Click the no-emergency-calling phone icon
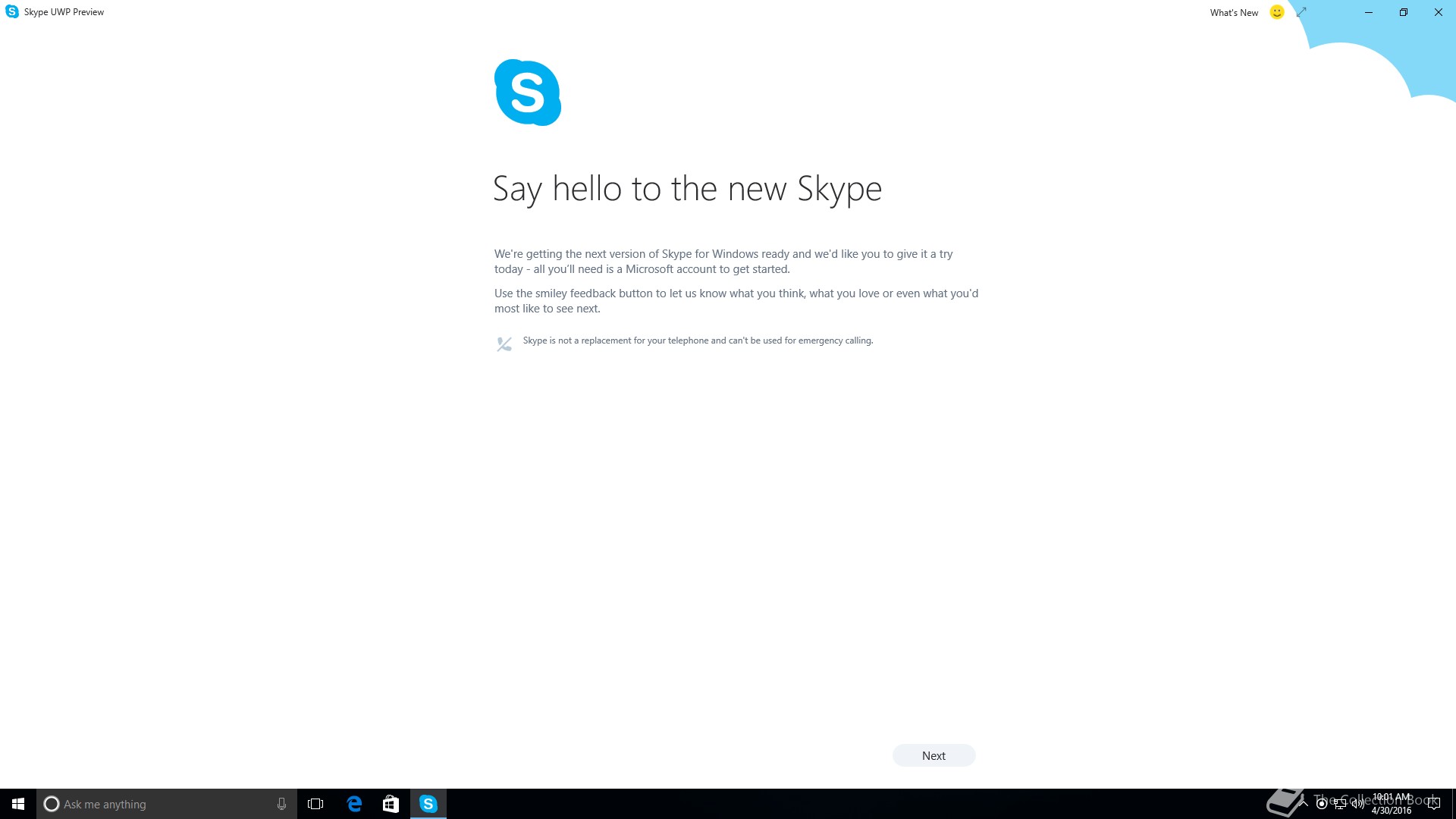1456x819 pixels. pyautogui.click(x=504, y=344)
